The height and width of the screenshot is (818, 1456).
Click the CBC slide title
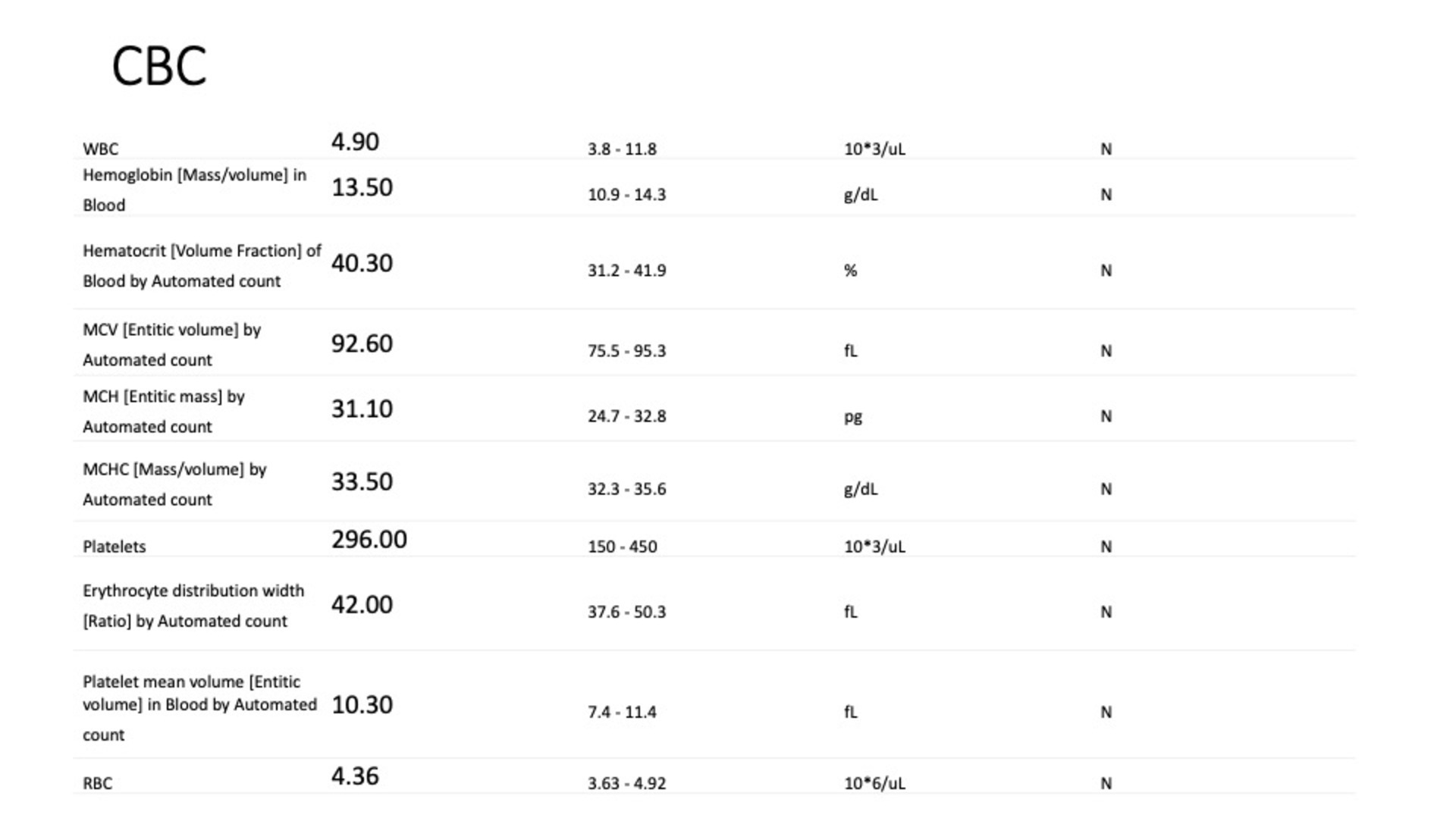[159, 67]
